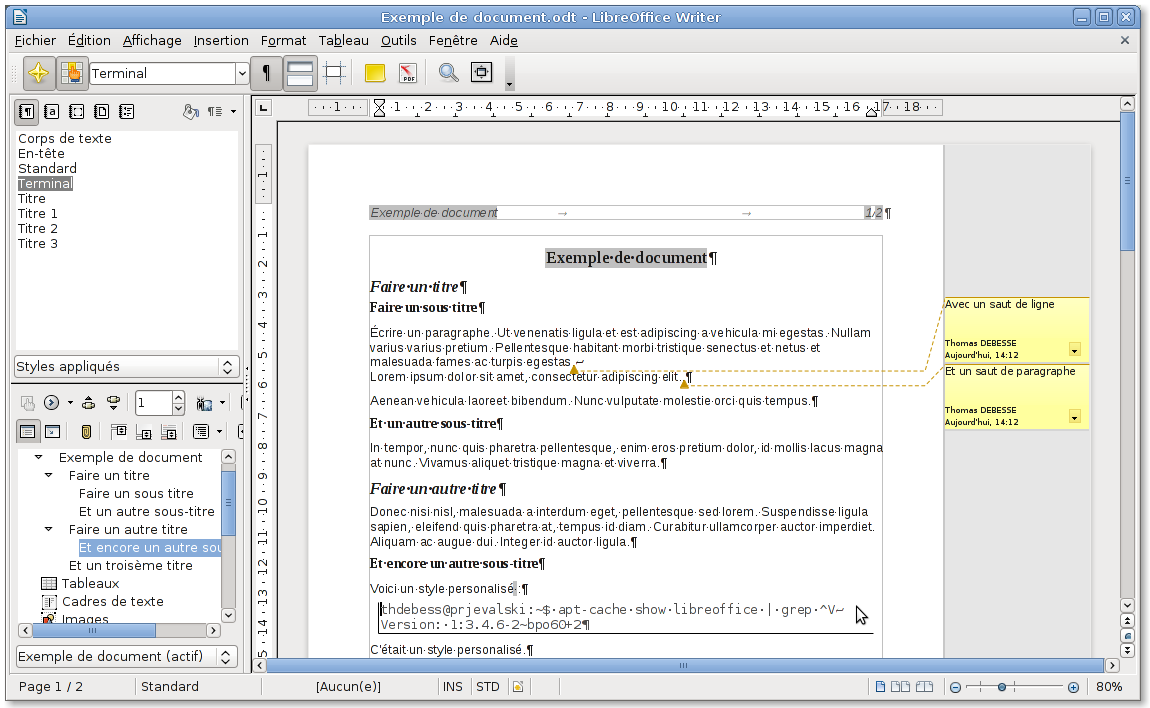This screenshot has width=1150, height=708.
Task: Click the zoom slider handle in status bar
Action: point(1002,687)
